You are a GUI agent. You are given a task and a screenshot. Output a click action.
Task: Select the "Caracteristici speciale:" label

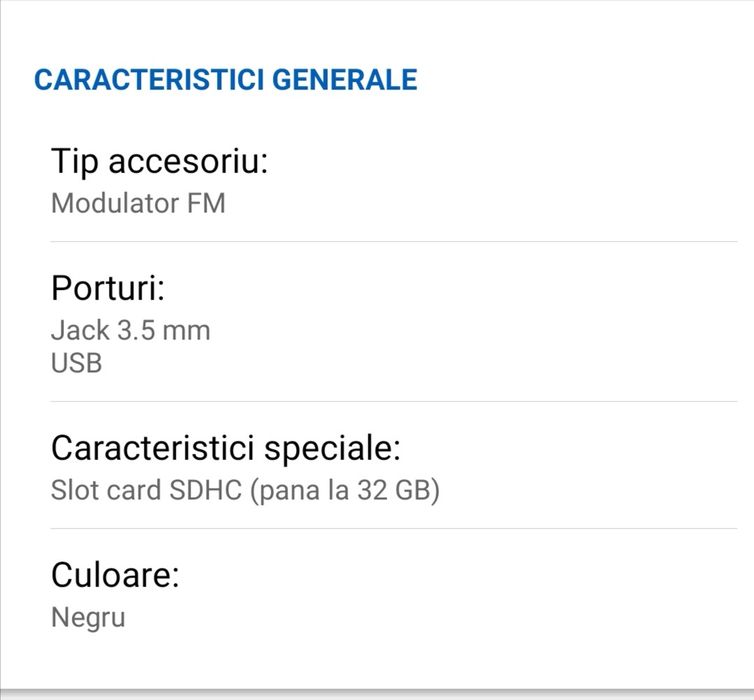[225, 447]
